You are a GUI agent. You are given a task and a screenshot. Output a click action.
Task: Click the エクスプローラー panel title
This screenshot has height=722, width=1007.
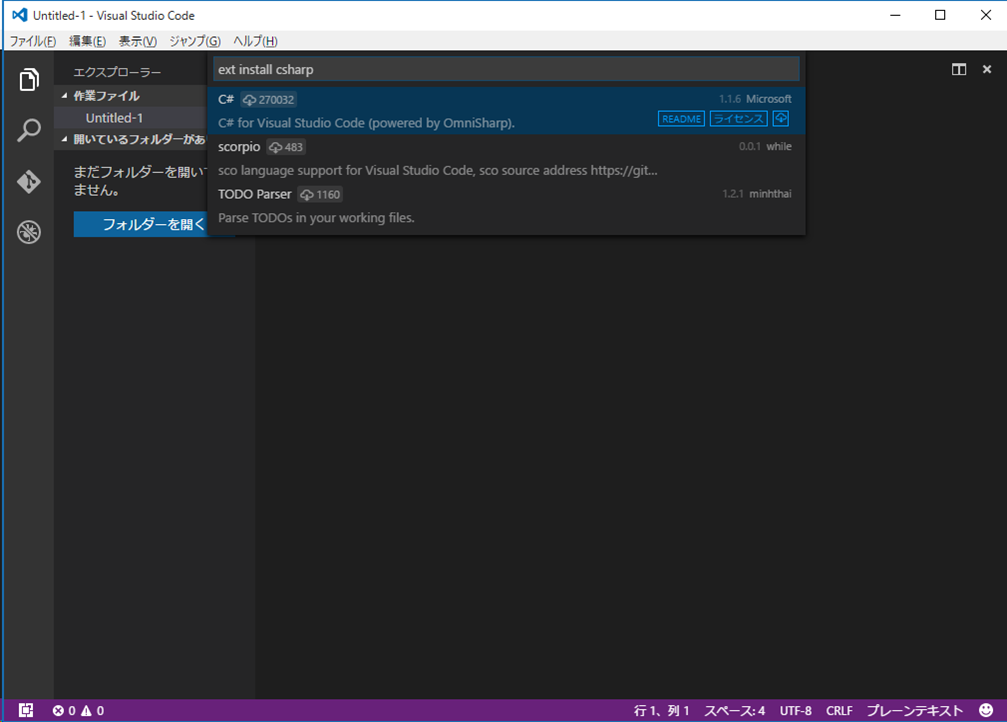click(x=117, y=72)
